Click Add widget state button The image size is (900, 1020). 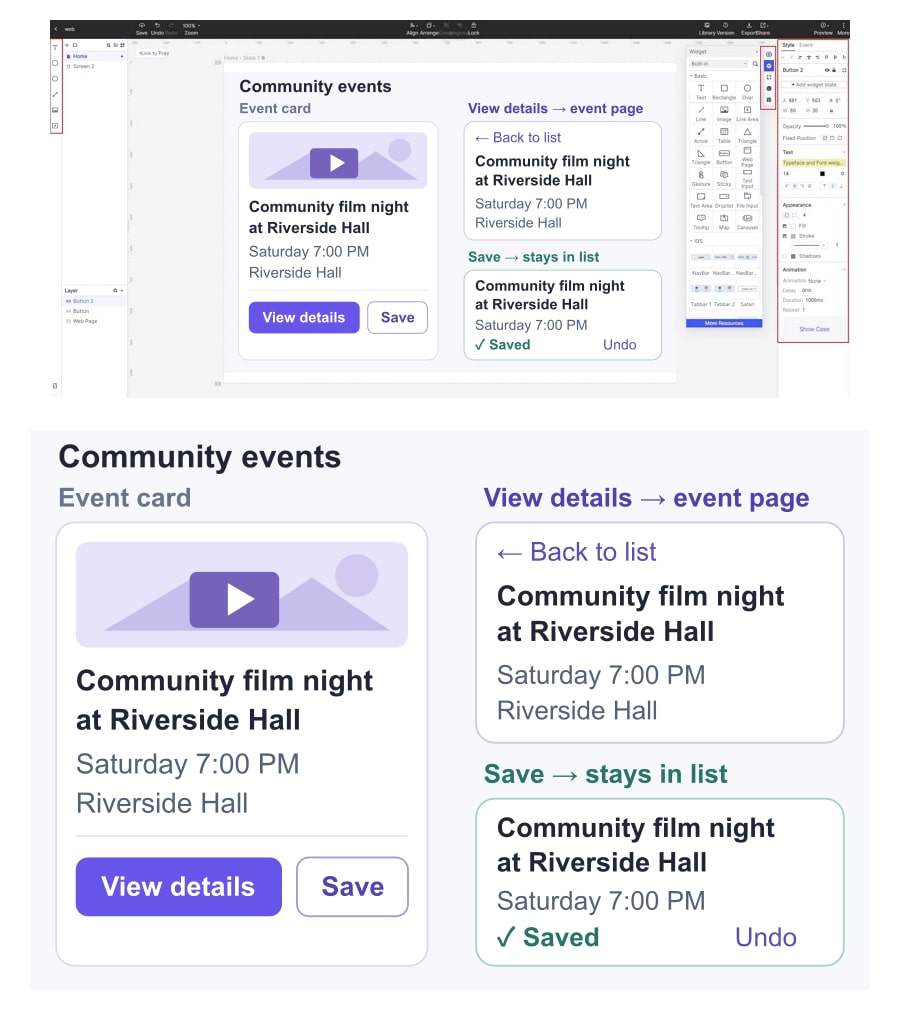[814, 85]
